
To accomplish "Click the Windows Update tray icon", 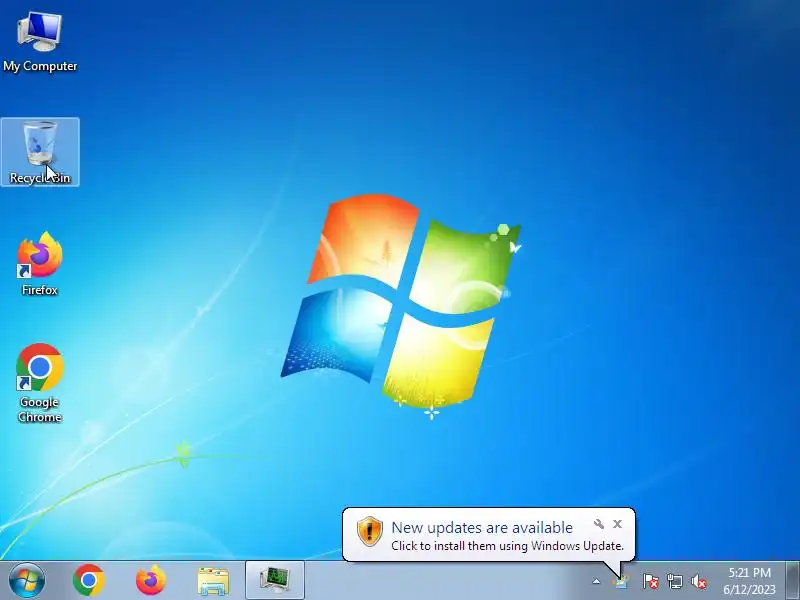I will point(621,582).
